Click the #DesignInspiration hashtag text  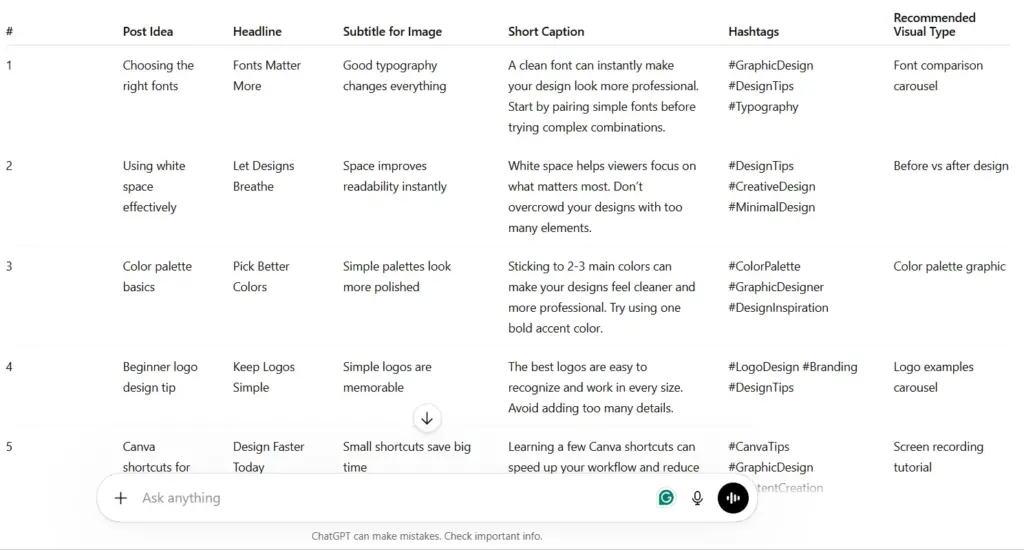coord(778,308)
